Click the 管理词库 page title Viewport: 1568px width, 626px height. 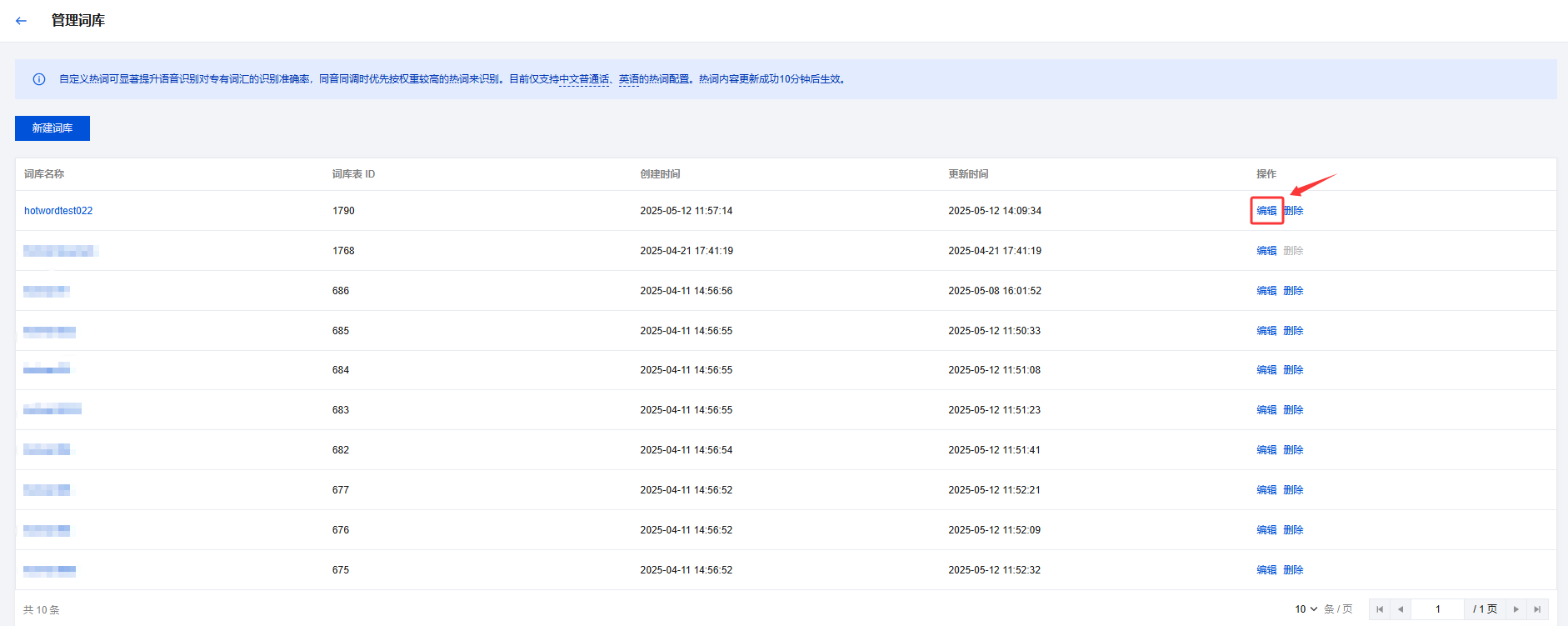tap(78, 21)
